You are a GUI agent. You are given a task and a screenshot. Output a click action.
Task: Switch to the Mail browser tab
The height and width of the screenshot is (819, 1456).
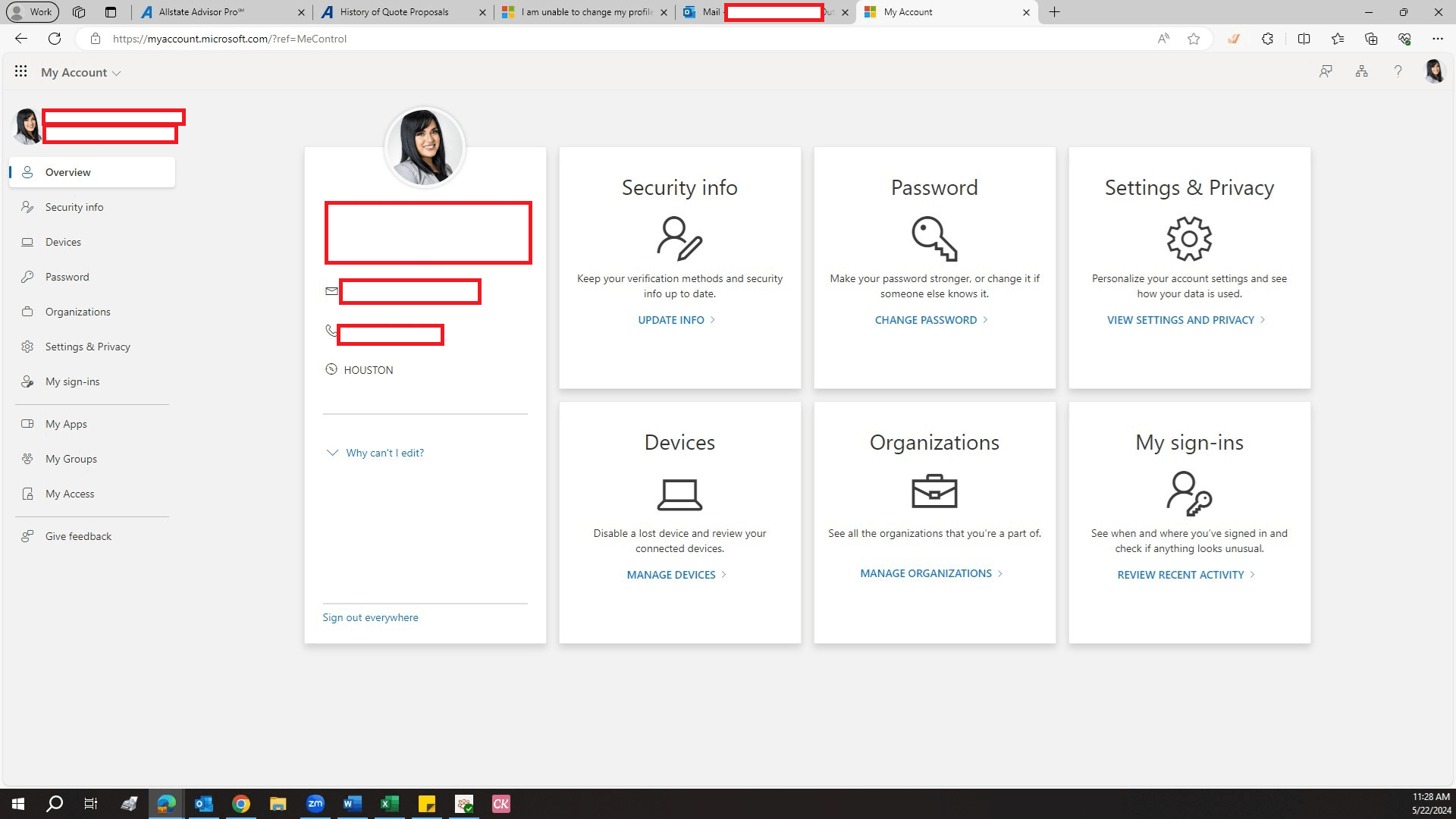pyautogui.click(x=764, y=12)
